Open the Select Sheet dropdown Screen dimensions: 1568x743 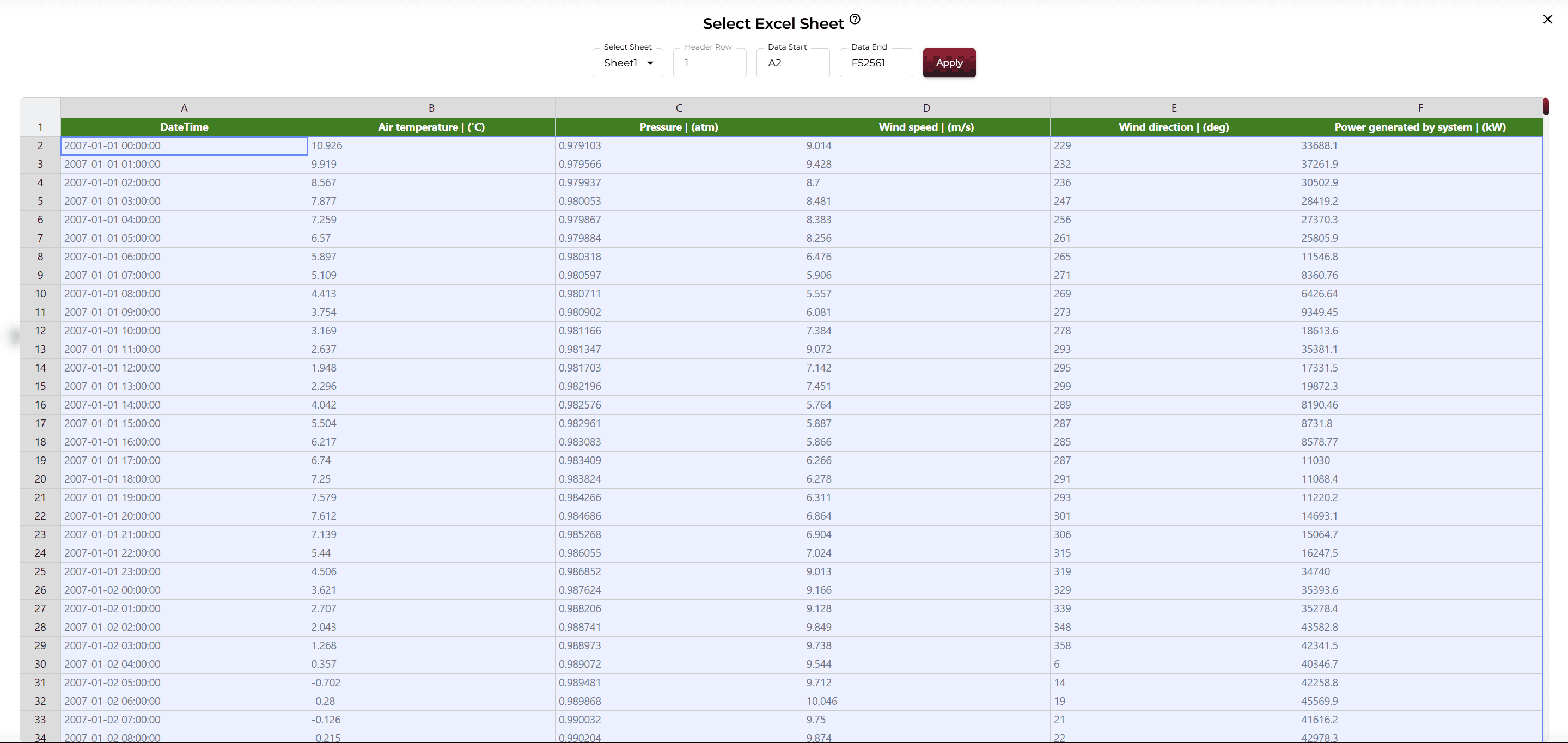627,63
